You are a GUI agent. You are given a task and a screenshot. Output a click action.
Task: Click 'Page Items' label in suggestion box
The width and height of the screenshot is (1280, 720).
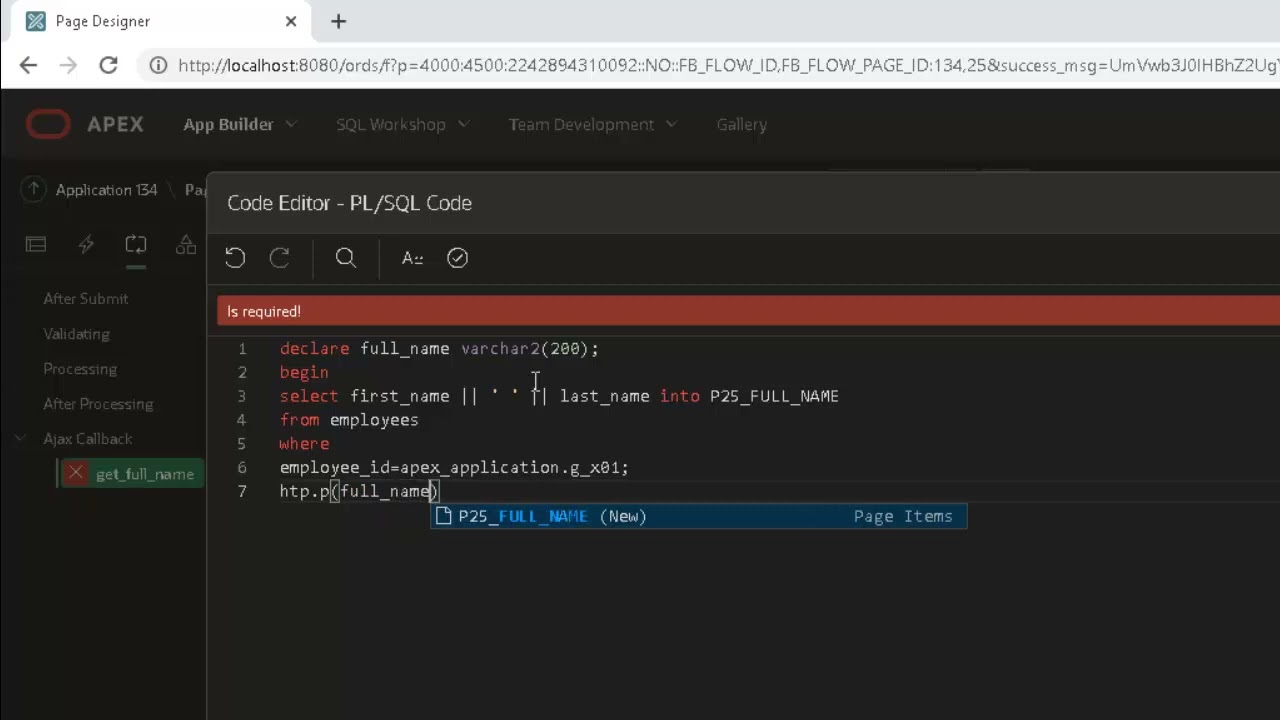[903, 516]
